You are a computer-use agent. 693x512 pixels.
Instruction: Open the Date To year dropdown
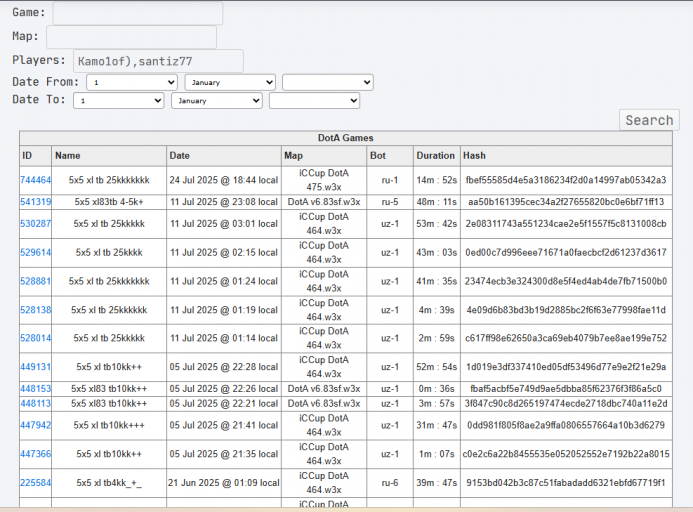tap(315, 100)
